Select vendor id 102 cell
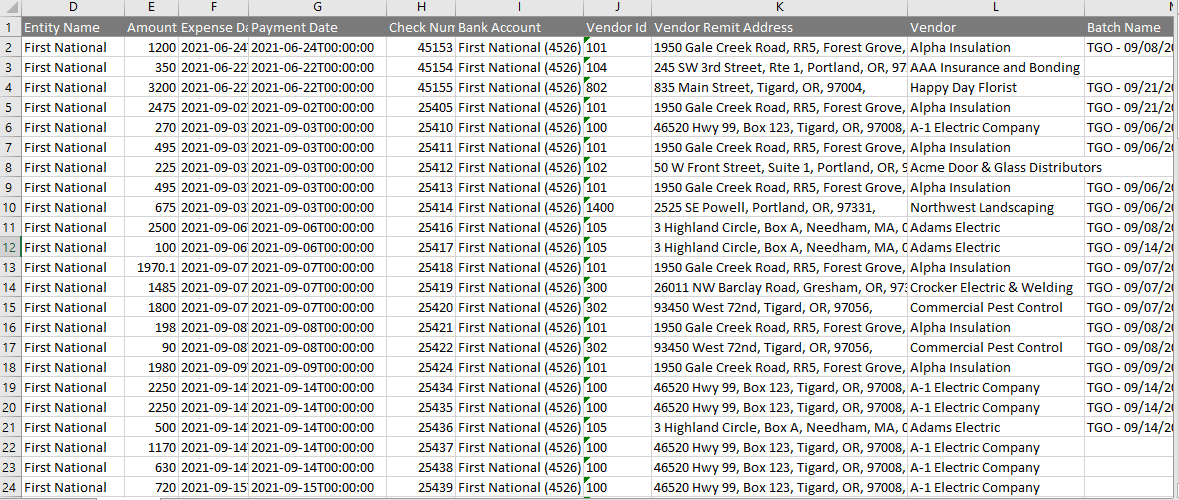Screen dimensions: 1179x500 point(618,167)
